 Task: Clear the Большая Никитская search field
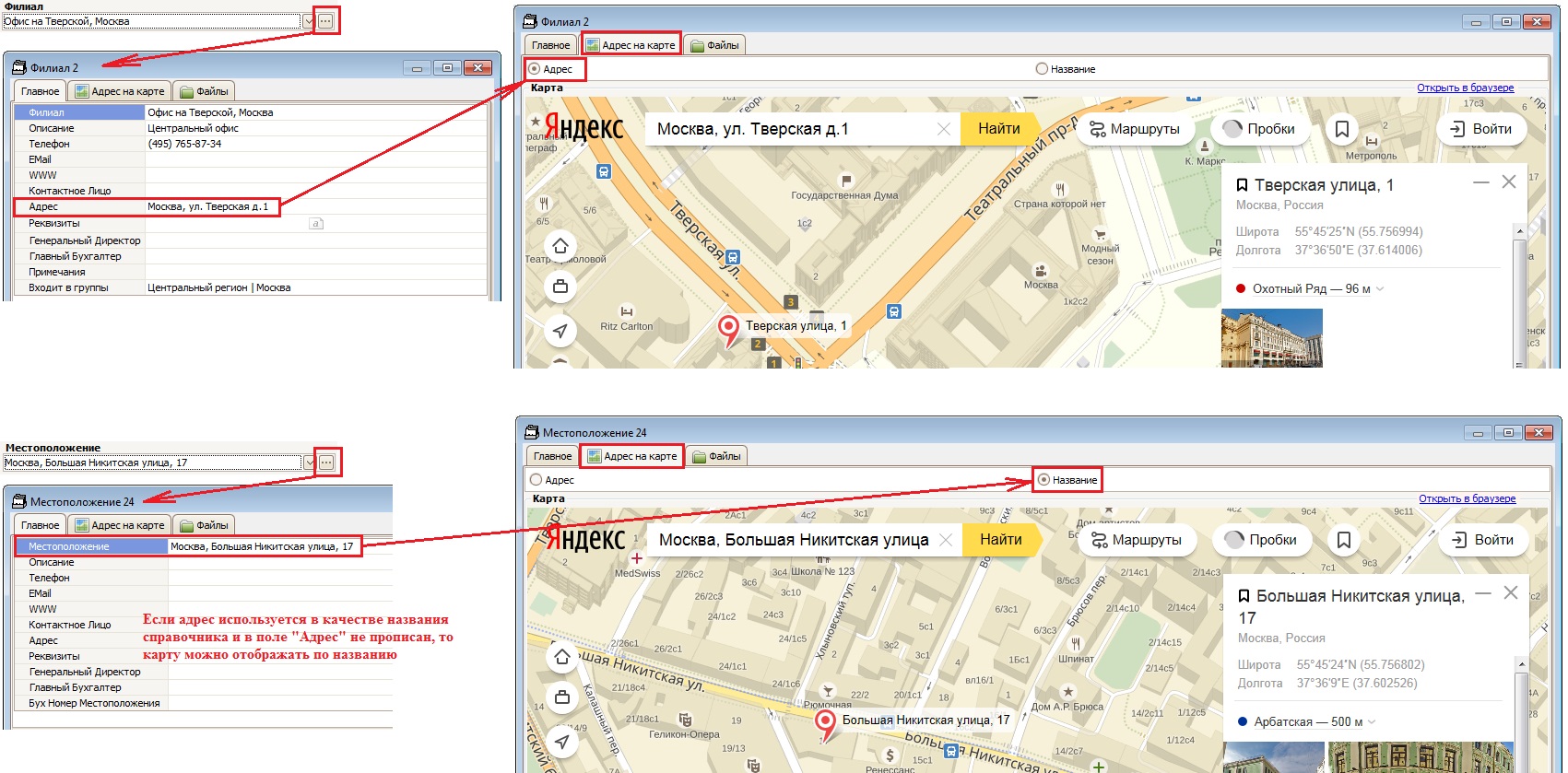click(x=946, y=540)
